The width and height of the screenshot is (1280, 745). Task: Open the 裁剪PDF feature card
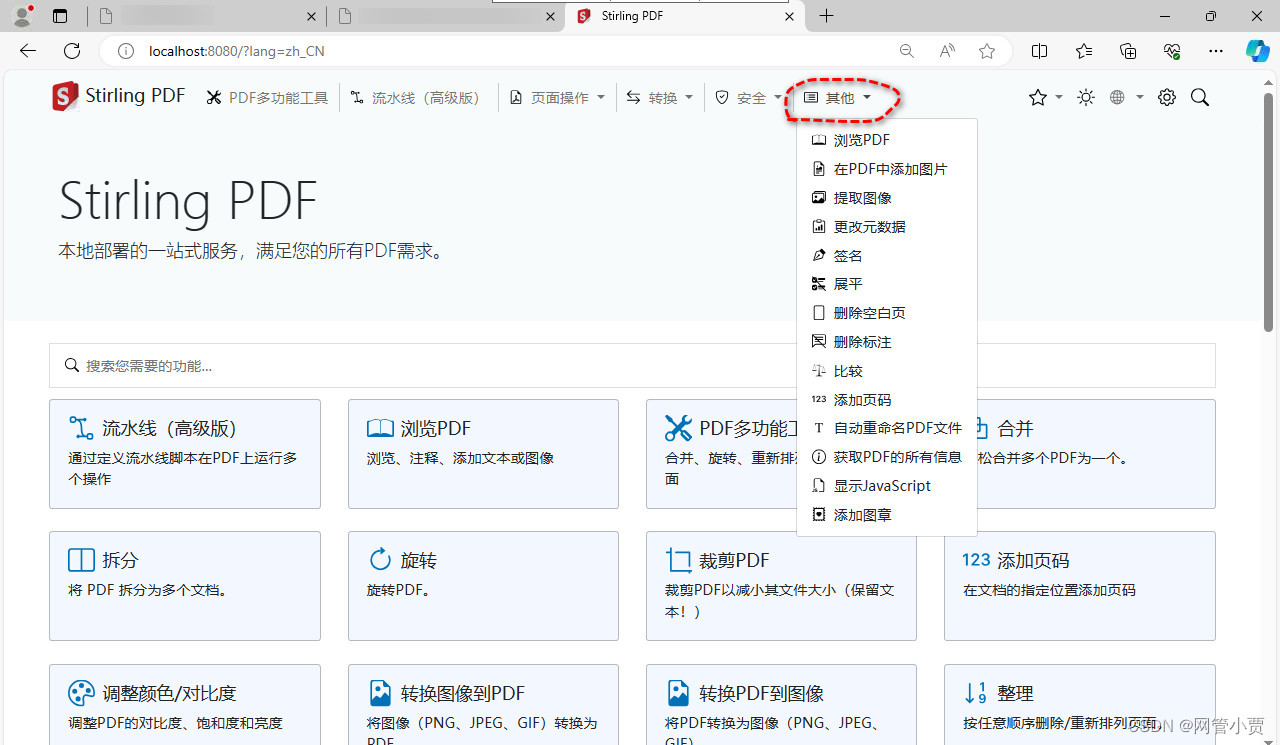pyautogui.click(x=781, y=586)
